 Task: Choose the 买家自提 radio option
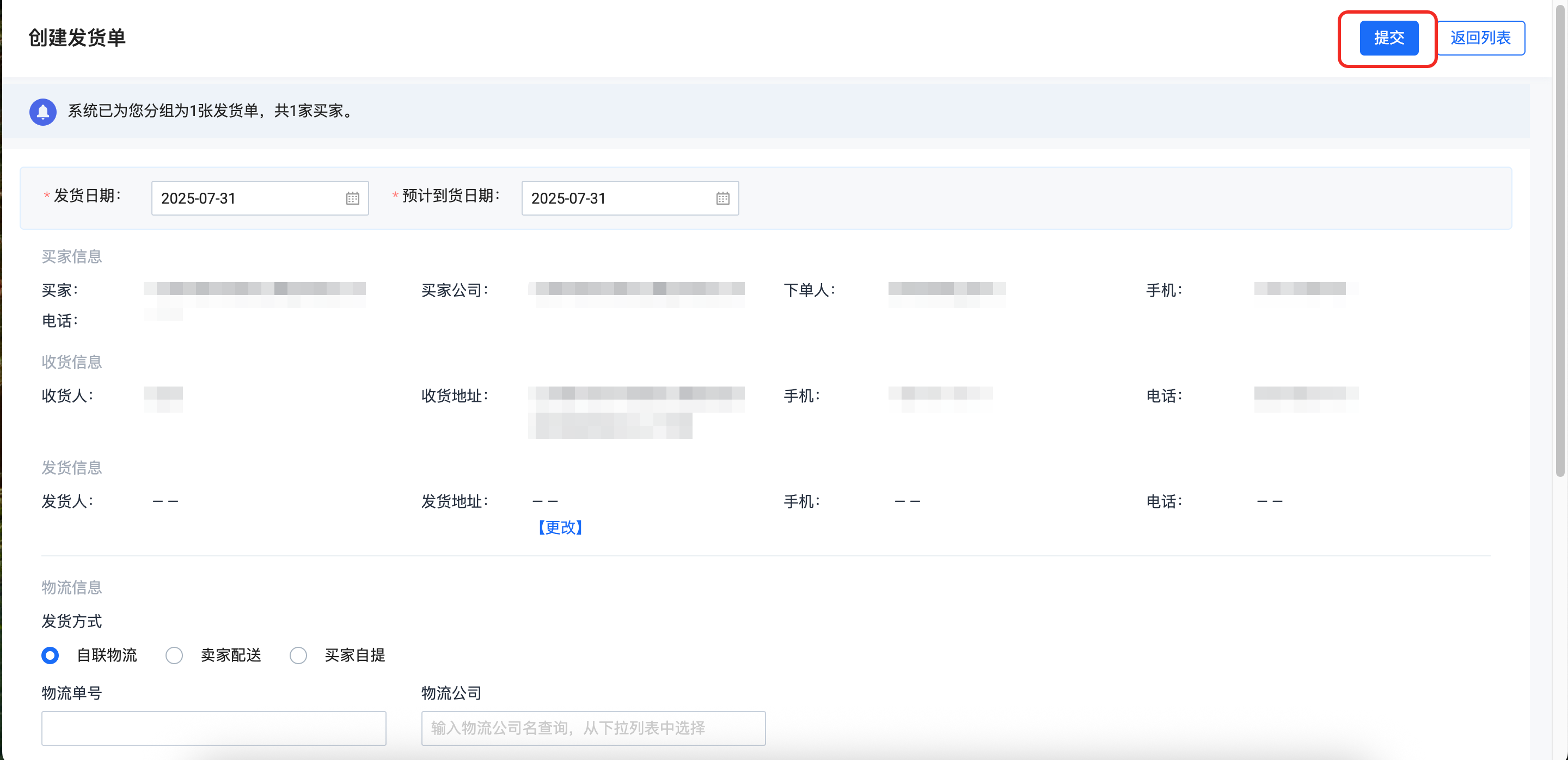(x=298, y=655)
